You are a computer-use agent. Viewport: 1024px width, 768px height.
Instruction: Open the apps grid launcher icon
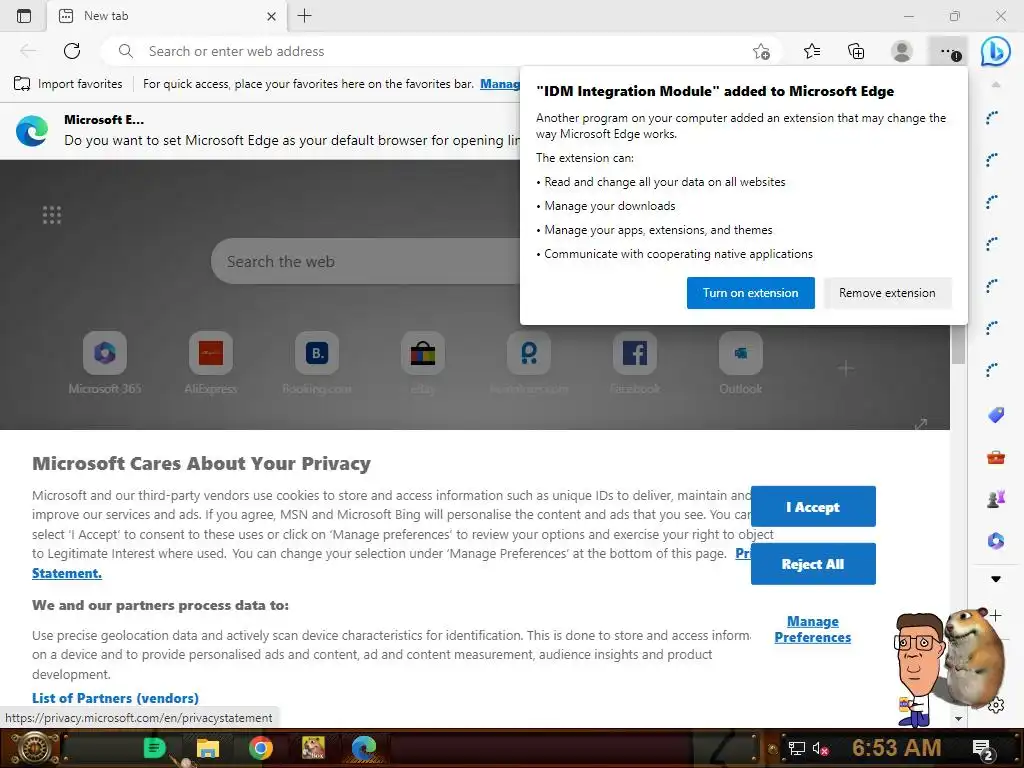pos(52,215)
